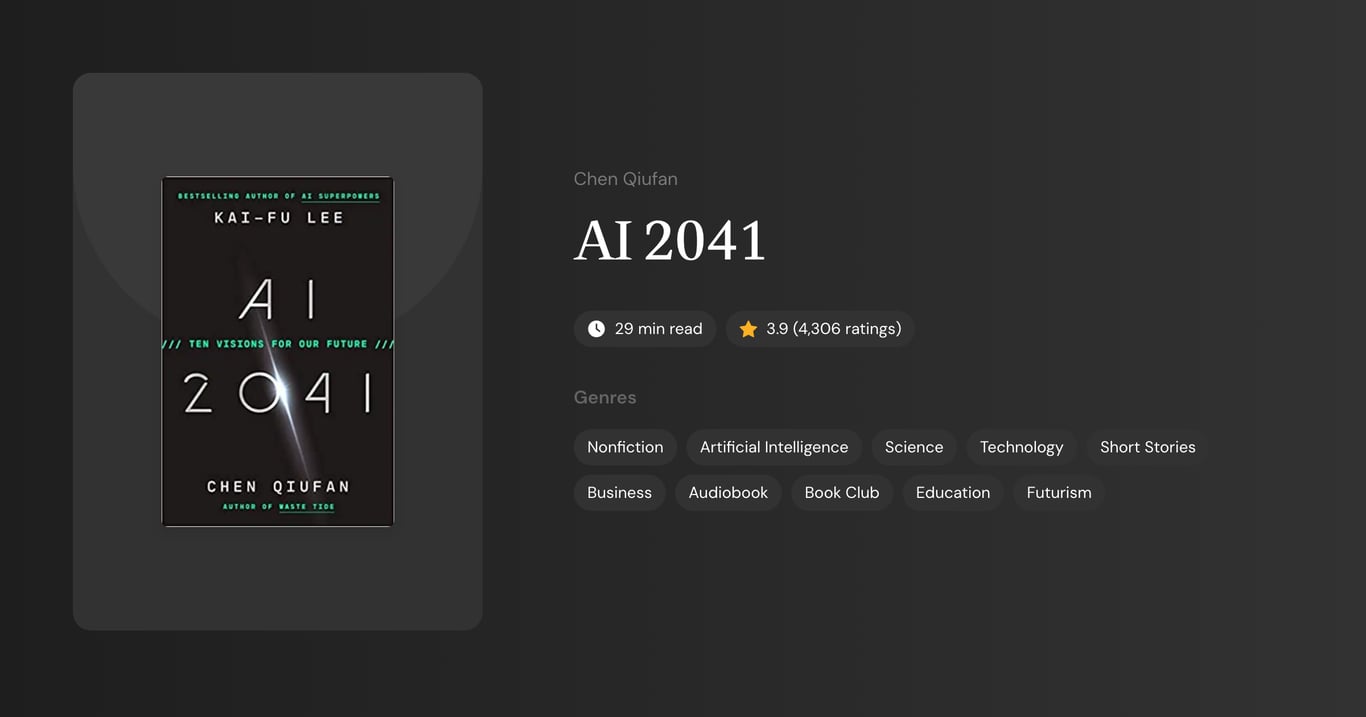Viewport: 1366px width, 717px height.
Task: Click the AI 2041 book title heading
Action: pos(669,241)
